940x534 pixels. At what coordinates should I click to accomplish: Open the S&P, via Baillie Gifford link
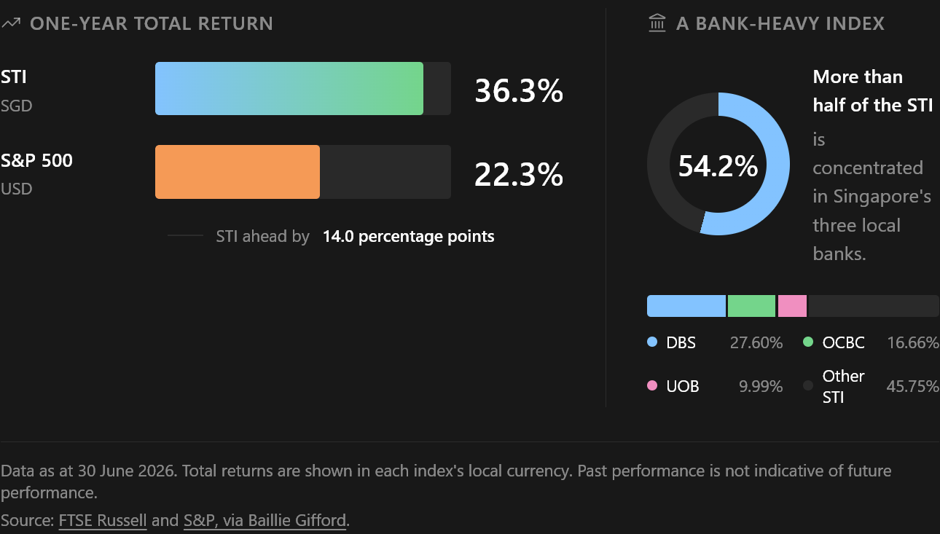coord(265,520)
